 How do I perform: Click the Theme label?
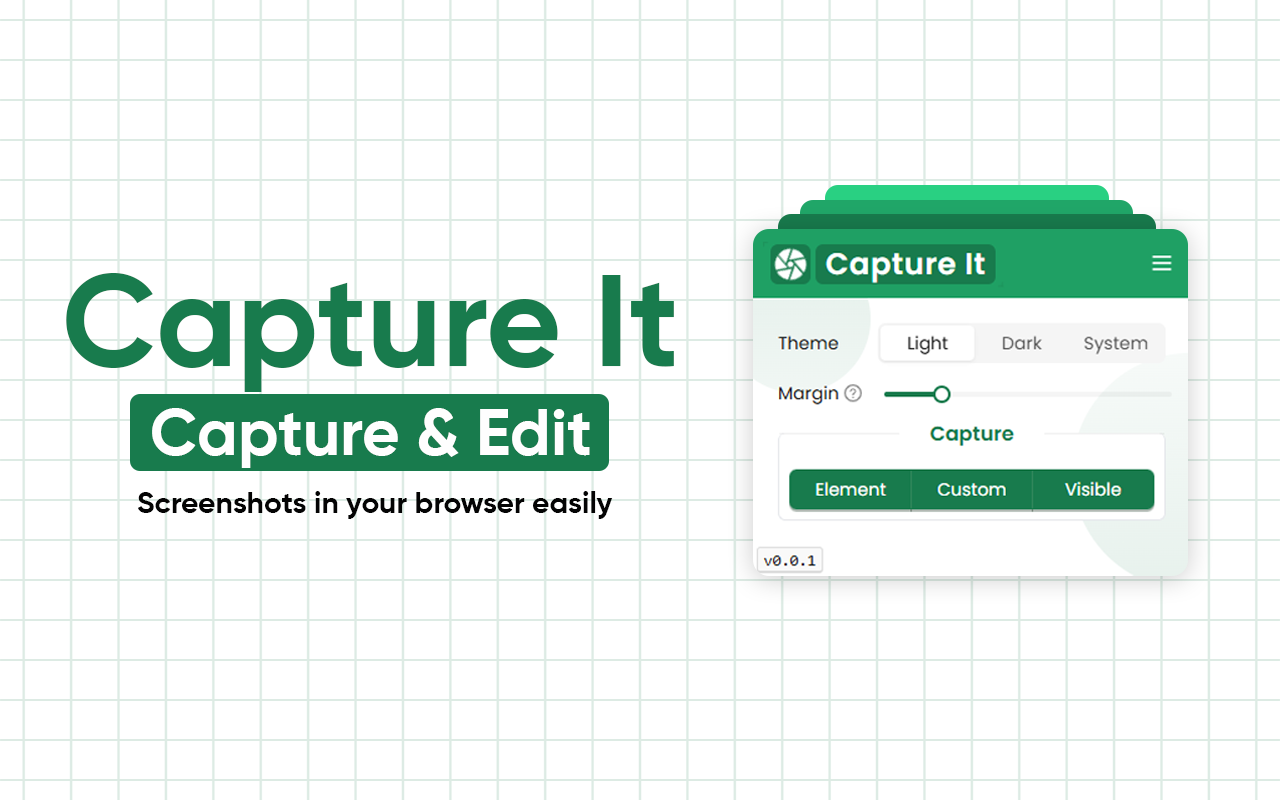coord(807,343)
